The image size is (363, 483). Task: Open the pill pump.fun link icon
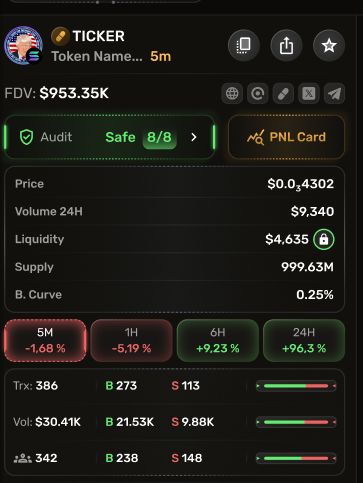(x=283, y=94)
